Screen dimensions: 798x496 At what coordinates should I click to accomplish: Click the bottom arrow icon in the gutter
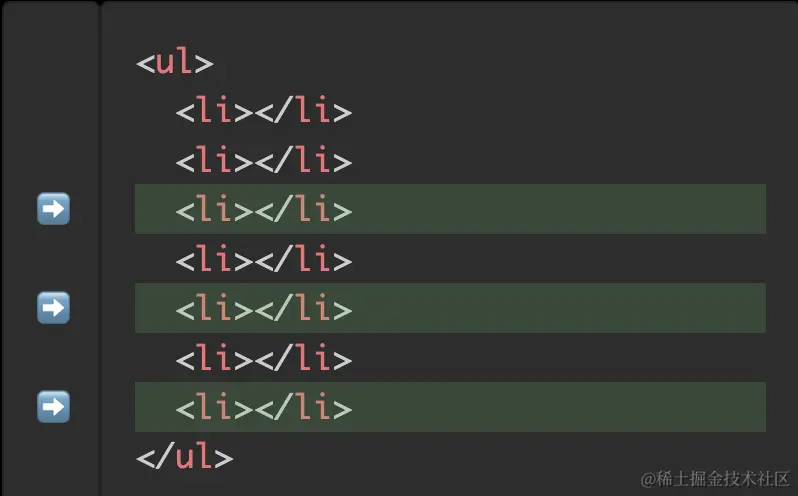(53, 407)
